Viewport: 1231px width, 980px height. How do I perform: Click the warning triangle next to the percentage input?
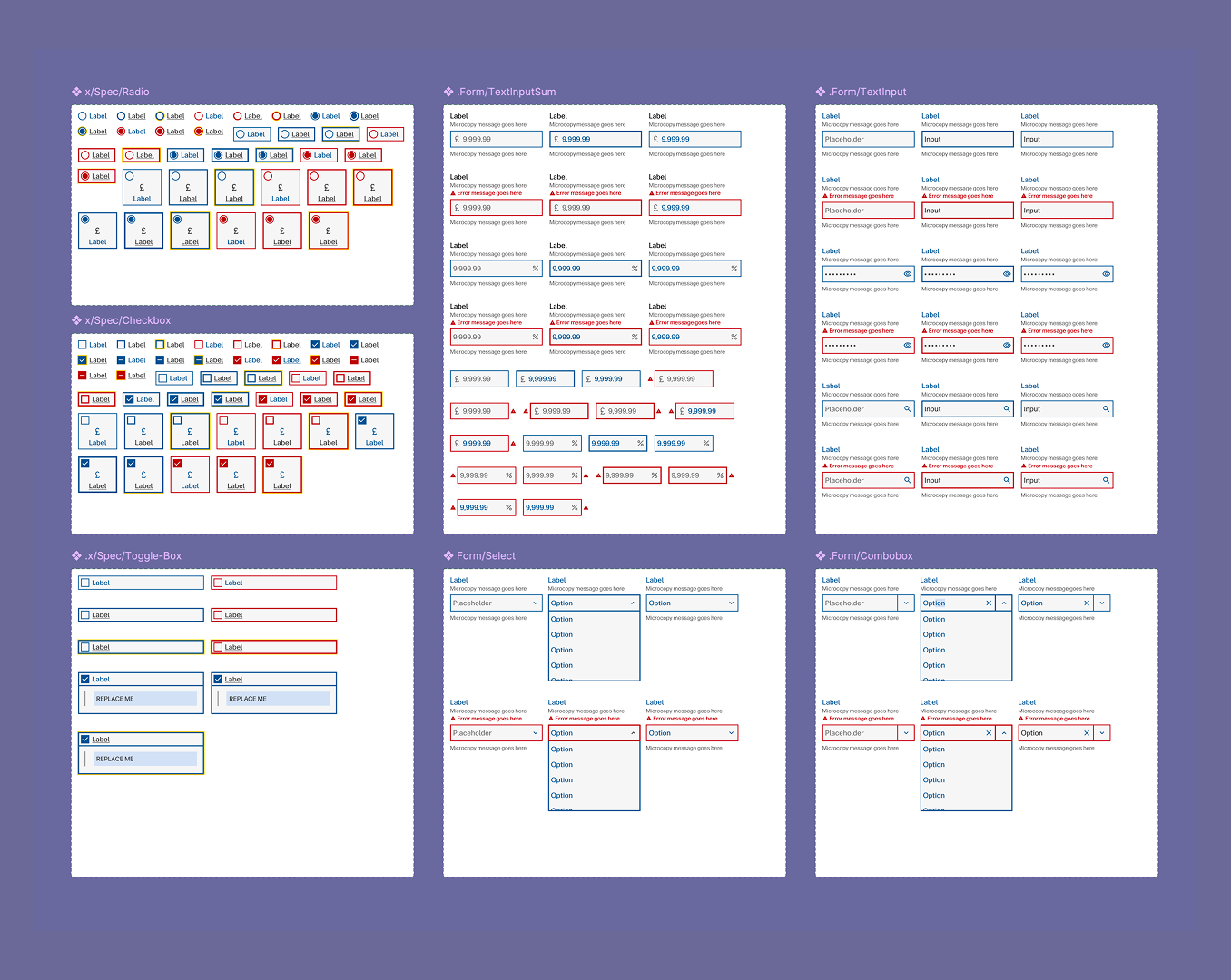pyautogui.click(x=453, y=475)
